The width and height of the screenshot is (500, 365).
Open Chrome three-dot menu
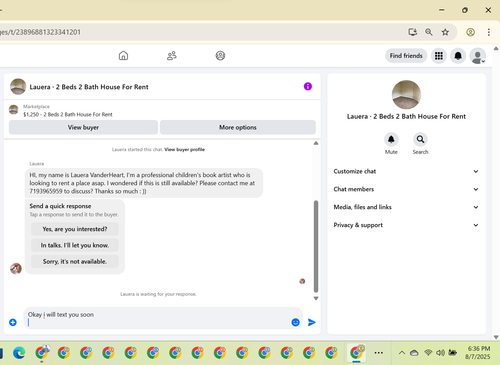click(489, 32)
